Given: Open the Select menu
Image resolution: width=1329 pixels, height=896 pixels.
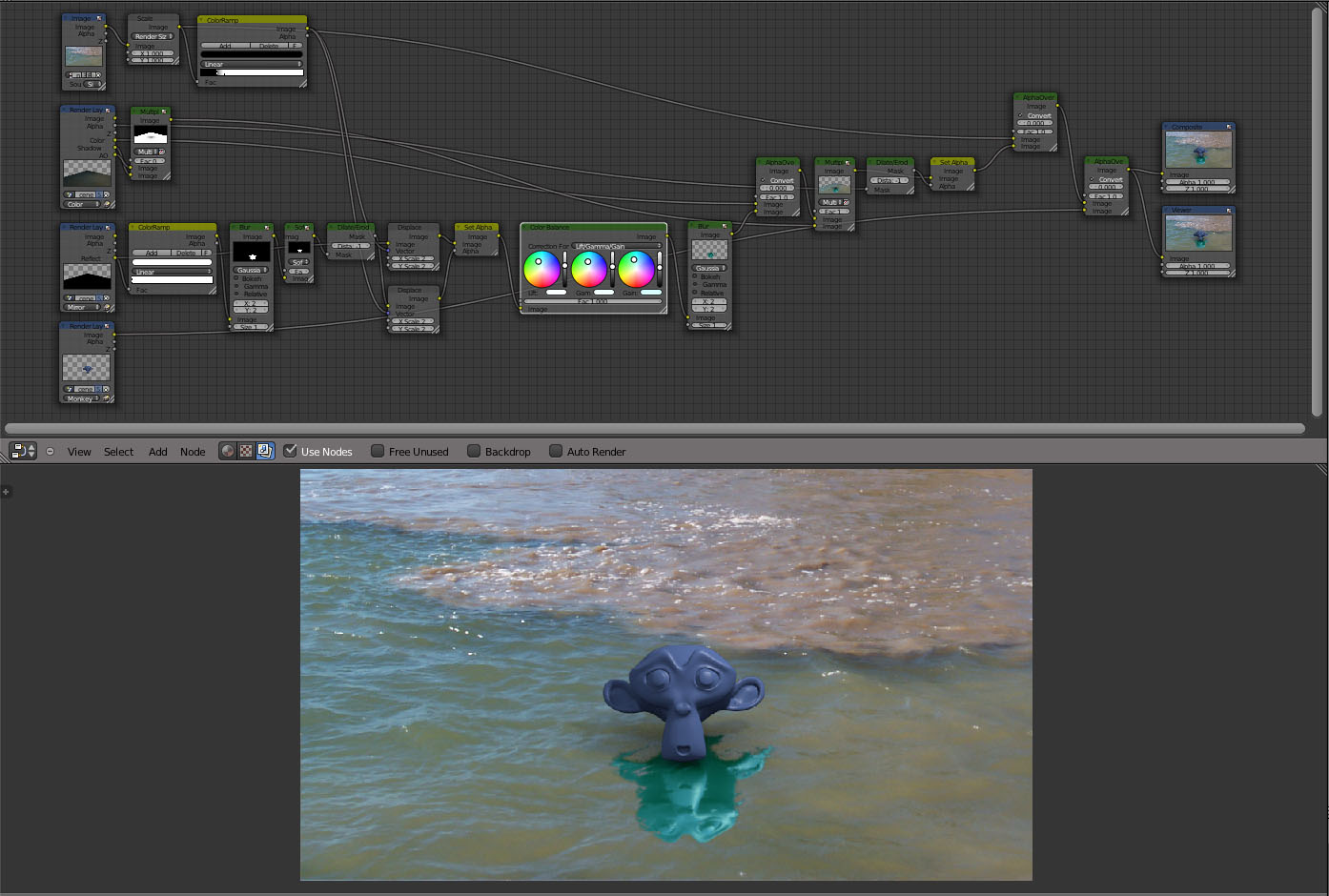Looking at the screenshot, I should pyautogui.click(x=118, y=452).
